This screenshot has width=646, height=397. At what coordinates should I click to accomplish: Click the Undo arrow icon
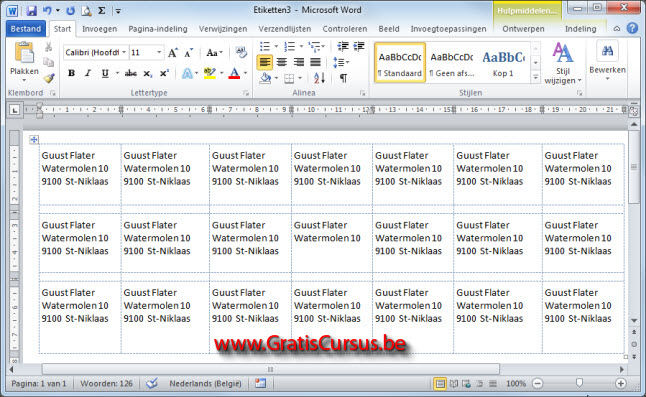coord(47,11)
